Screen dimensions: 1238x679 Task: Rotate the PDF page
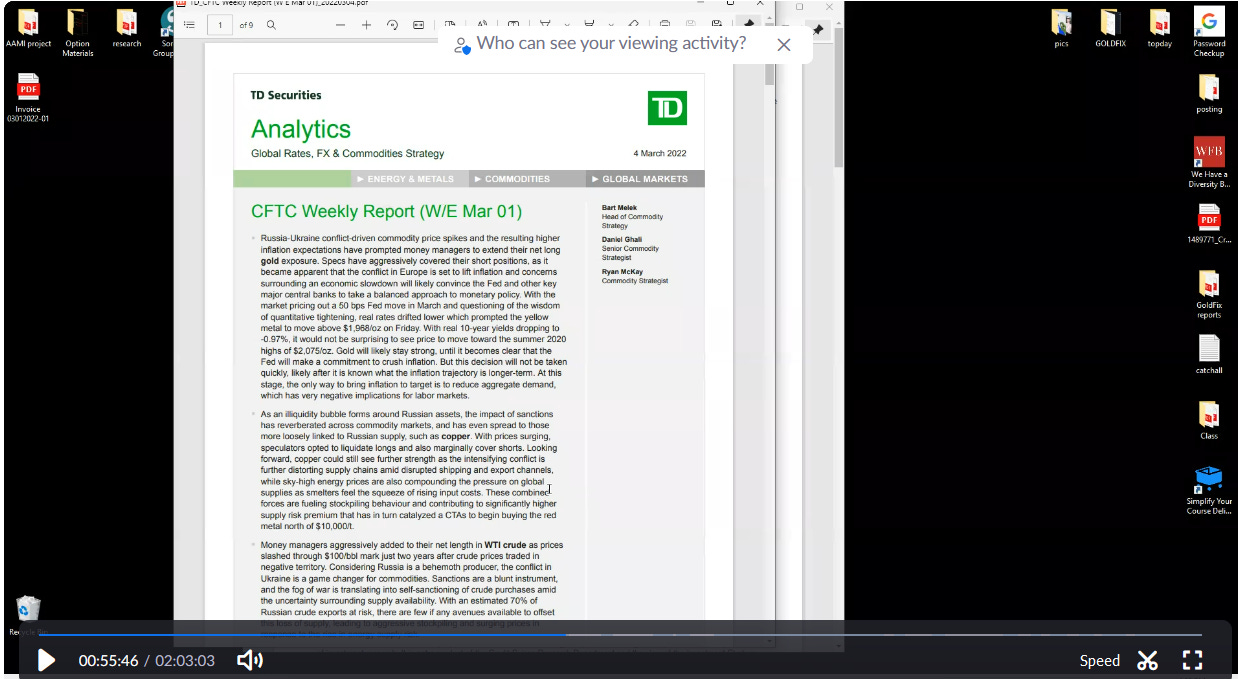click(x=392, y=25)
